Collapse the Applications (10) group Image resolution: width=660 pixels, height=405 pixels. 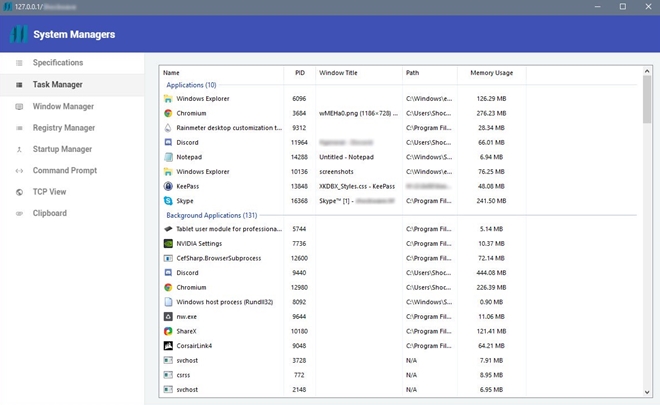click(191, 85)
